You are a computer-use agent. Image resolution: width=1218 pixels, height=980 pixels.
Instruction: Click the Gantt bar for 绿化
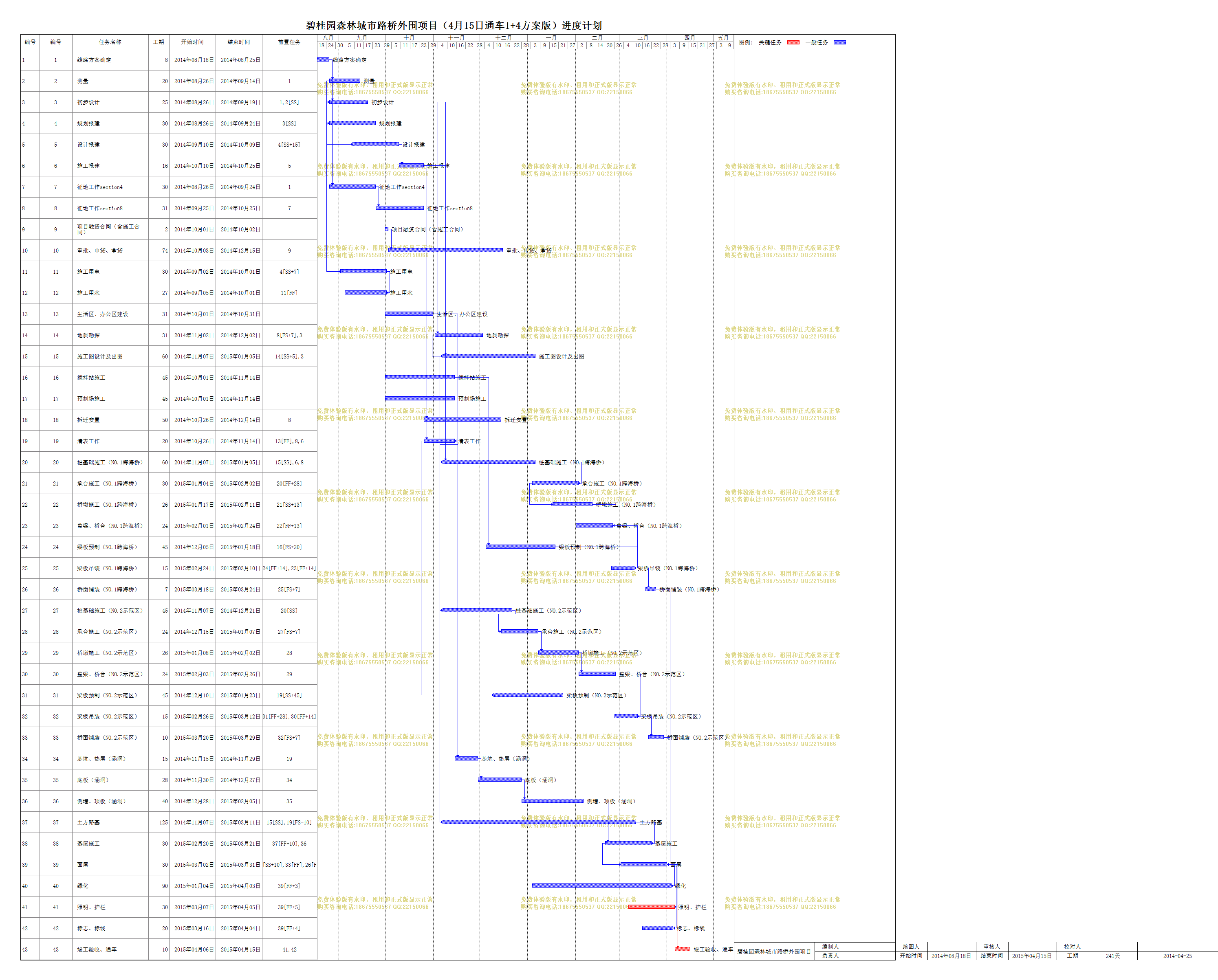pyautogui.click(x=602, y=885)
